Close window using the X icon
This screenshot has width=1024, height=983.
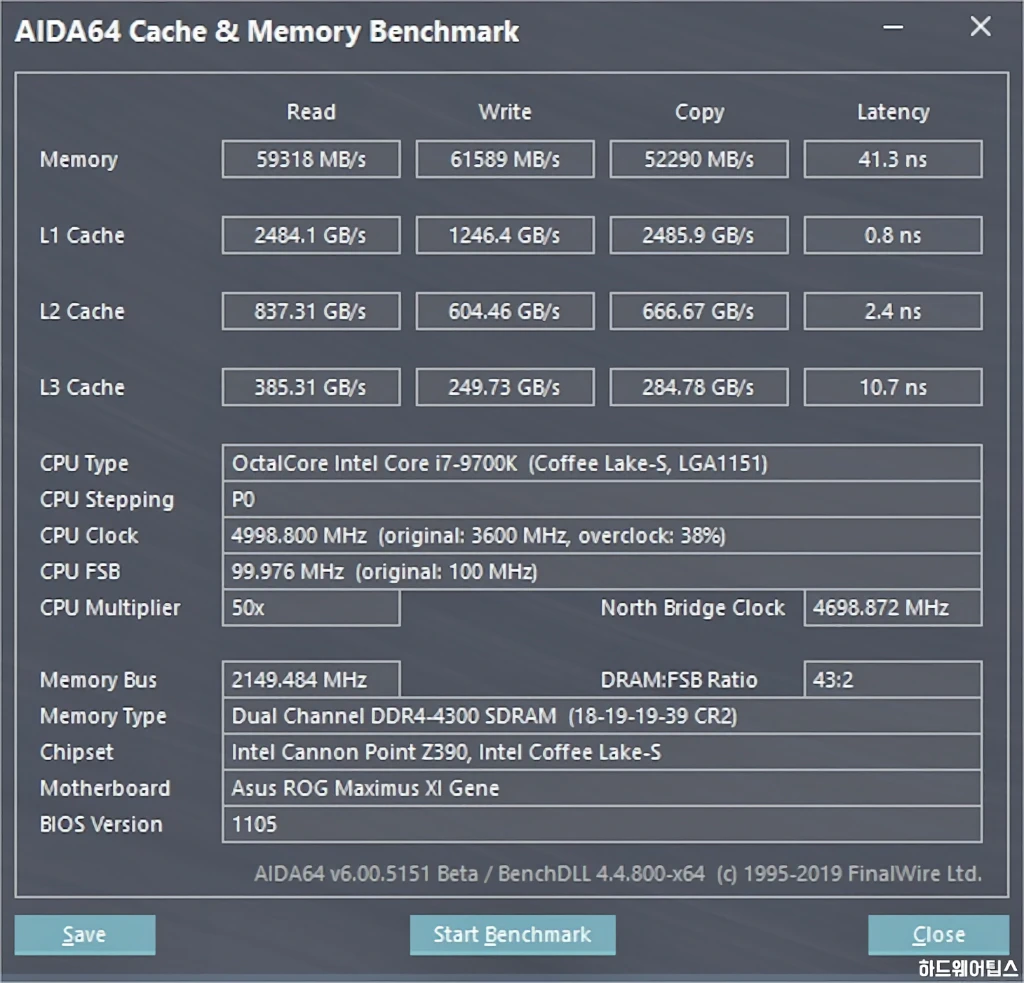(980, 27)
